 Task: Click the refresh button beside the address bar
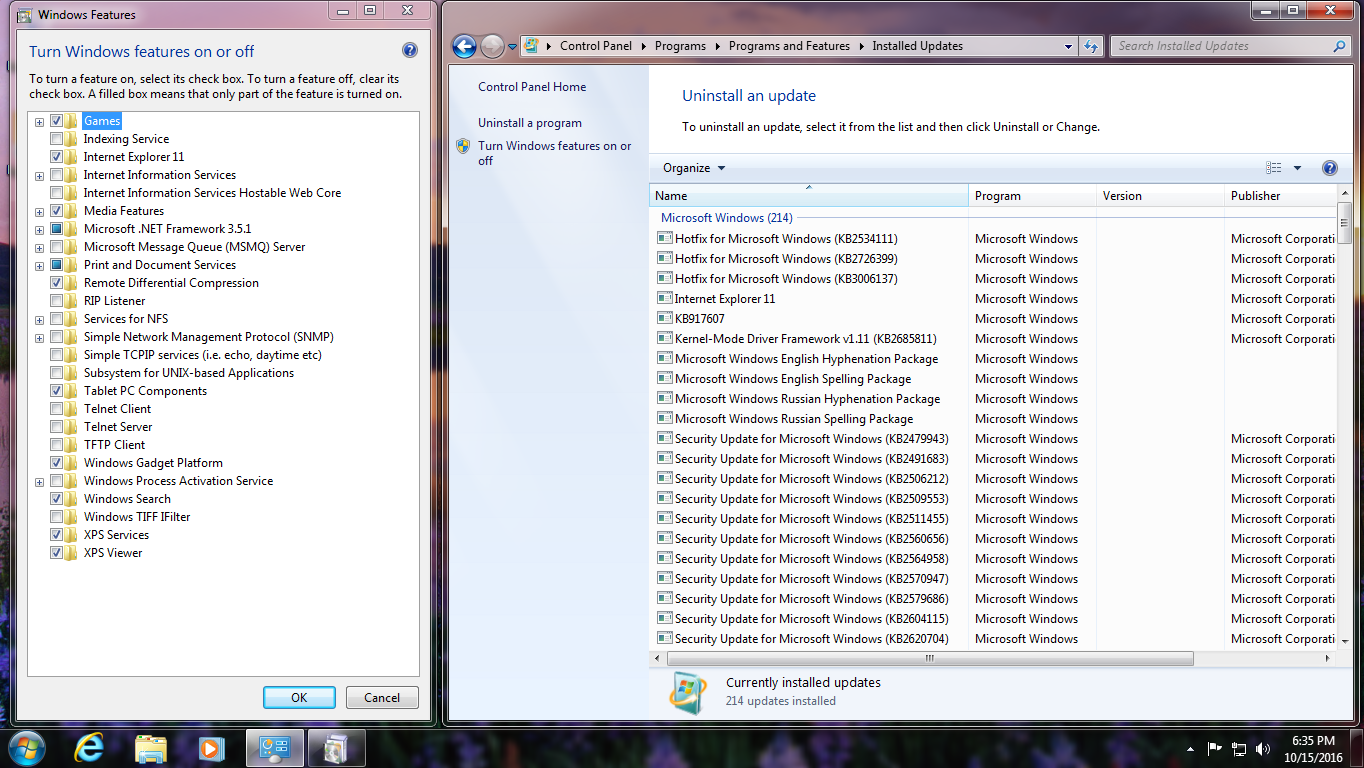pos(1092,46)
